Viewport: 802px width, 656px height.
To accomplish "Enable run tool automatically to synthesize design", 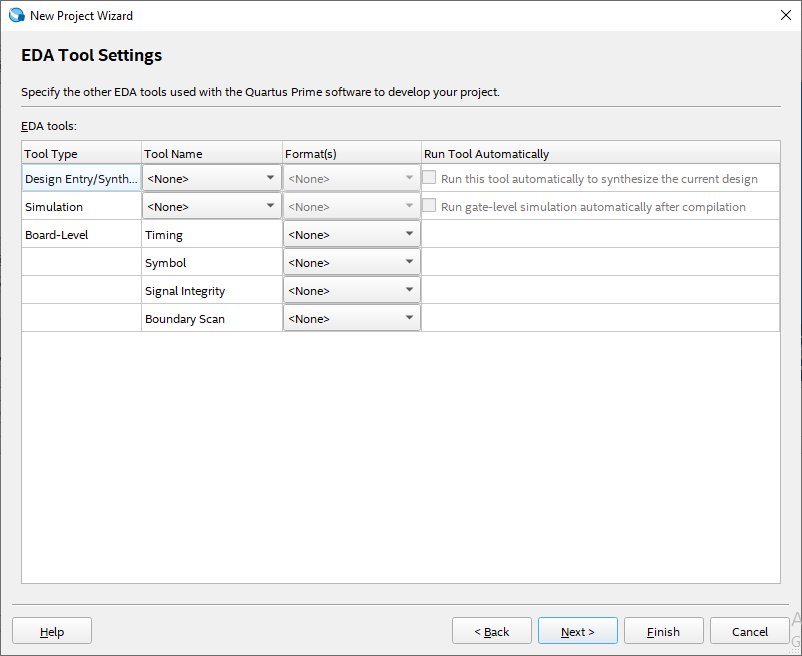I will click(430, 178).
